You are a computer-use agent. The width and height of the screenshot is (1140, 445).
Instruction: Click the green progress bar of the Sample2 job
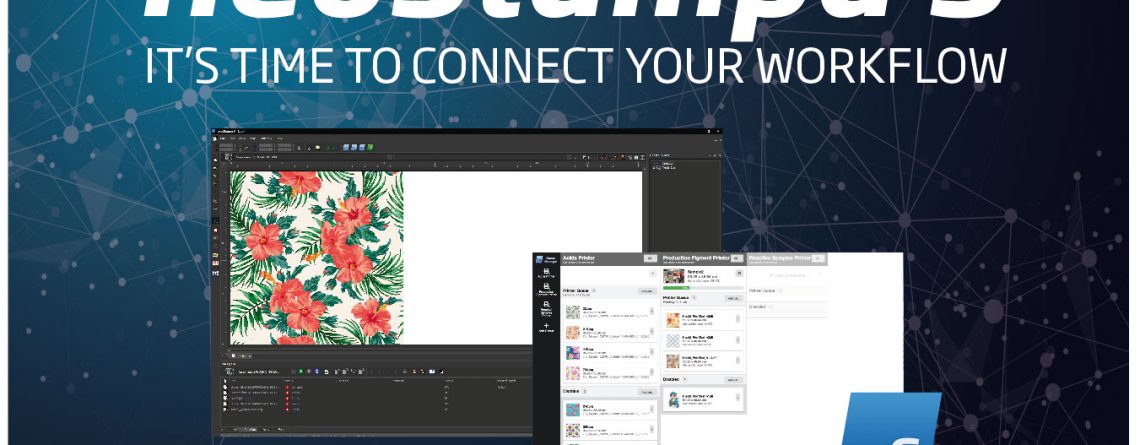pos(676,288)
